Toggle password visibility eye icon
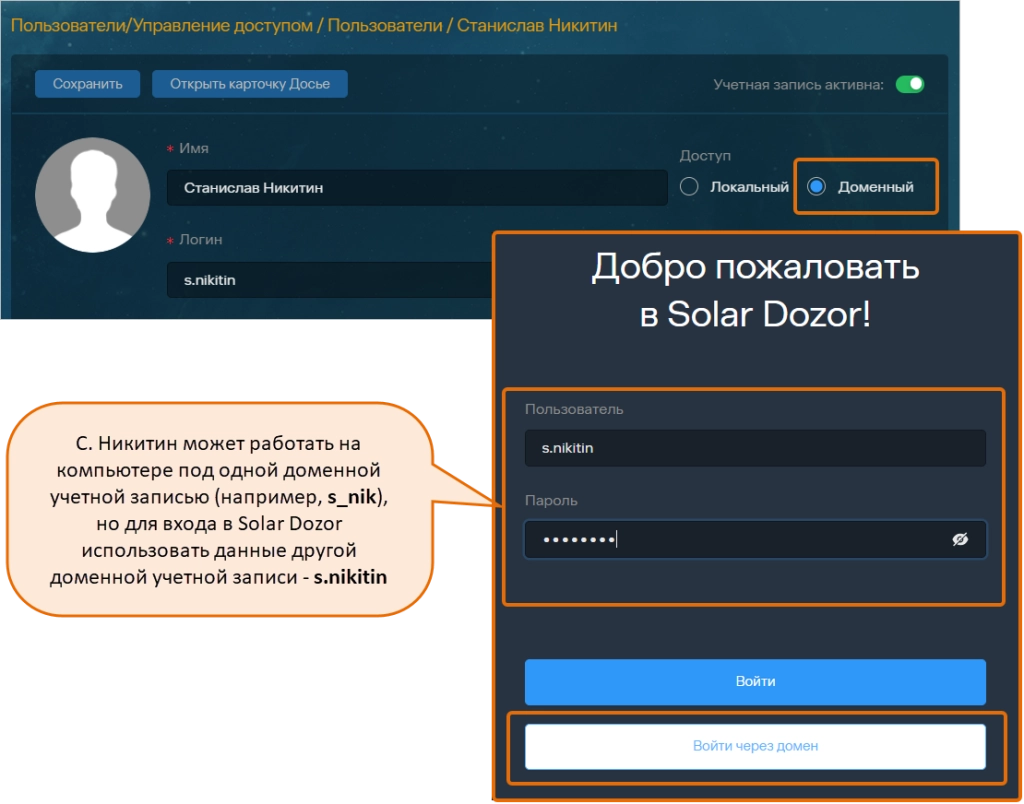1024x804 pixels. point(960,539)
